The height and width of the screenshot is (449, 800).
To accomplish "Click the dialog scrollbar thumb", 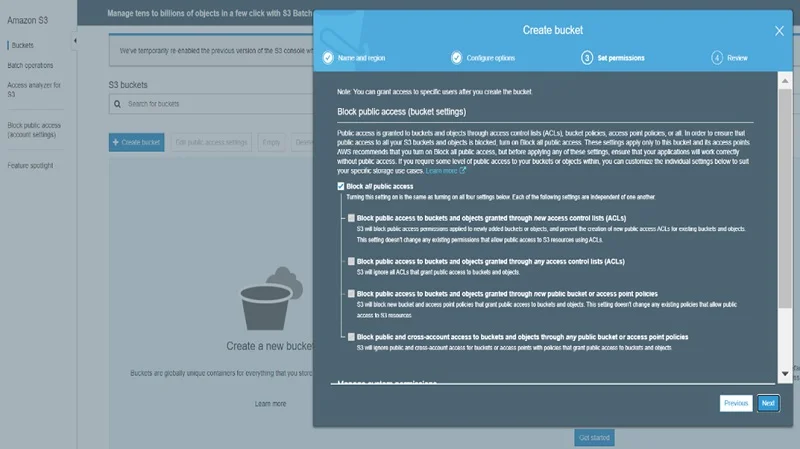I will point(785,199).
